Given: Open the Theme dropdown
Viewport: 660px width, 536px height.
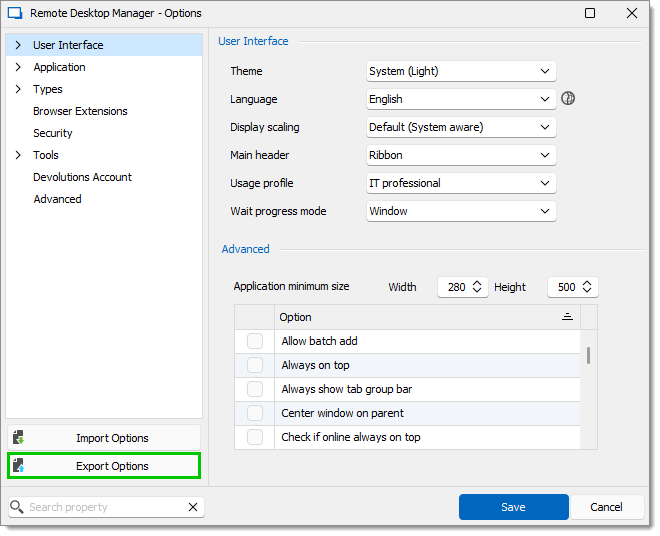Looking at the screenshot, I should coord(461,71).
